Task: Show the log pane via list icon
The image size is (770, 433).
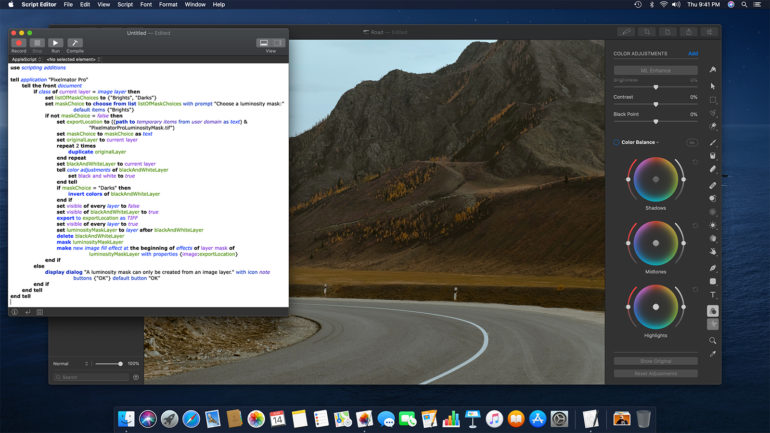Action: point(40,312)
